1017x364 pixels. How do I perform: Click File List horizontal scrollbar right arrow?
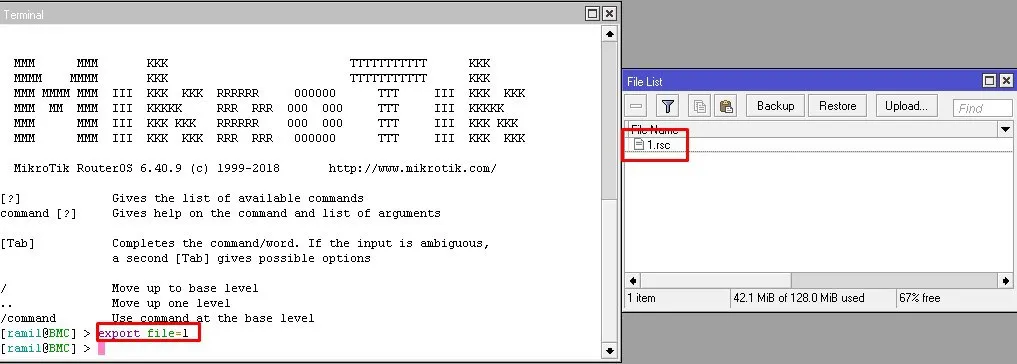(1005, 281)
